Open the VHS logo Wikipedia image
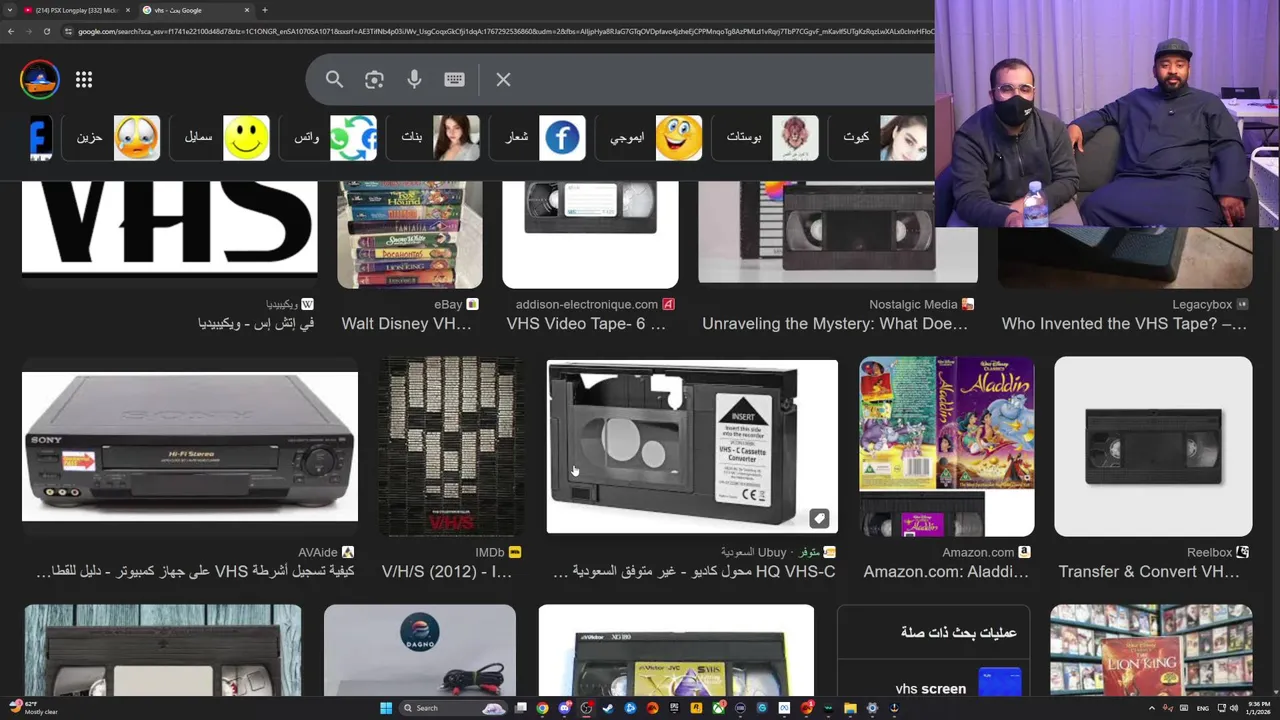This screenshot has width=1280, height=720. click(169, 228)
